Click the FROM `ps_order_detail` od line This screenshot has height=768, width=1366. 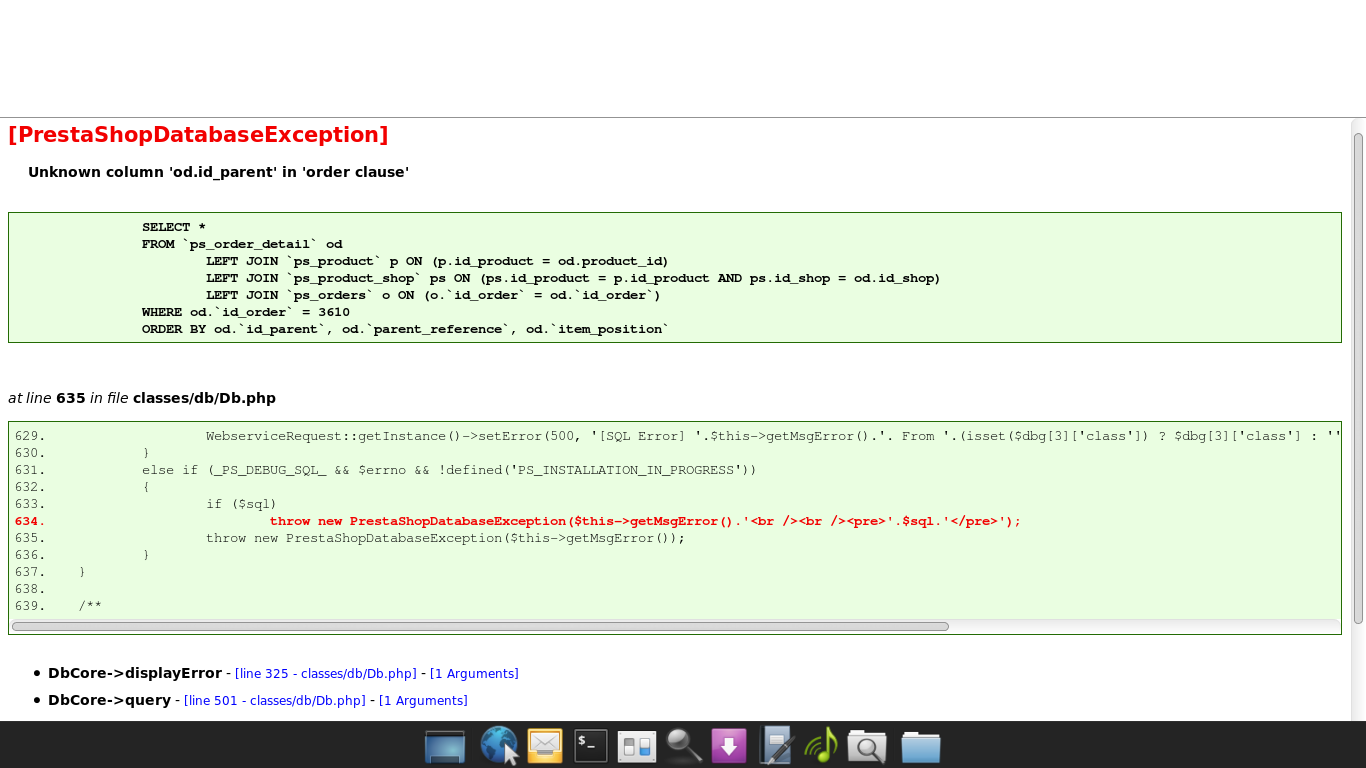click(x=242, y=244)
